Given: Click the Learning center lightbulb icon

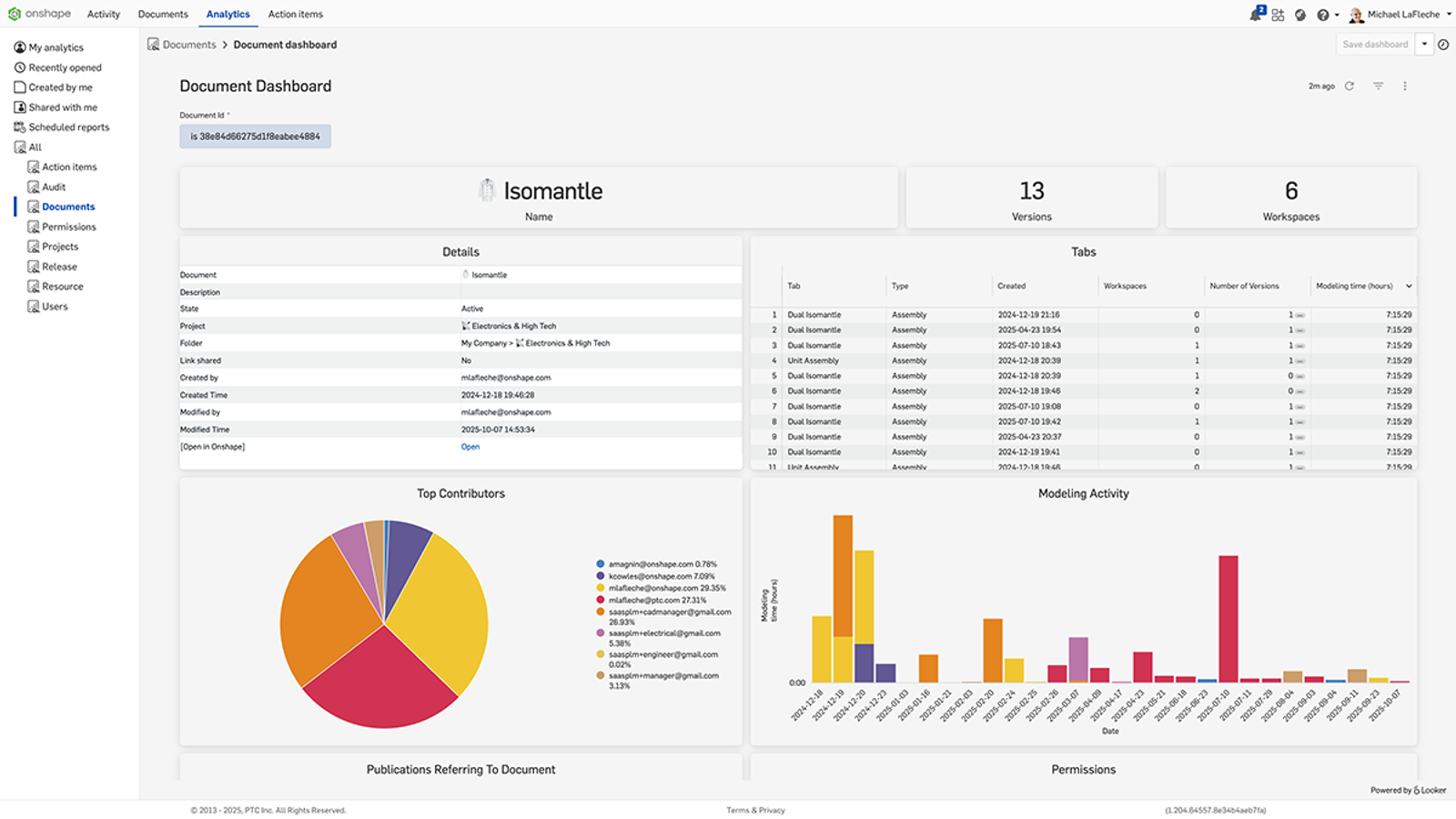Looking at the screenshot, I should pyautogui.click(x=1300, y=14).
